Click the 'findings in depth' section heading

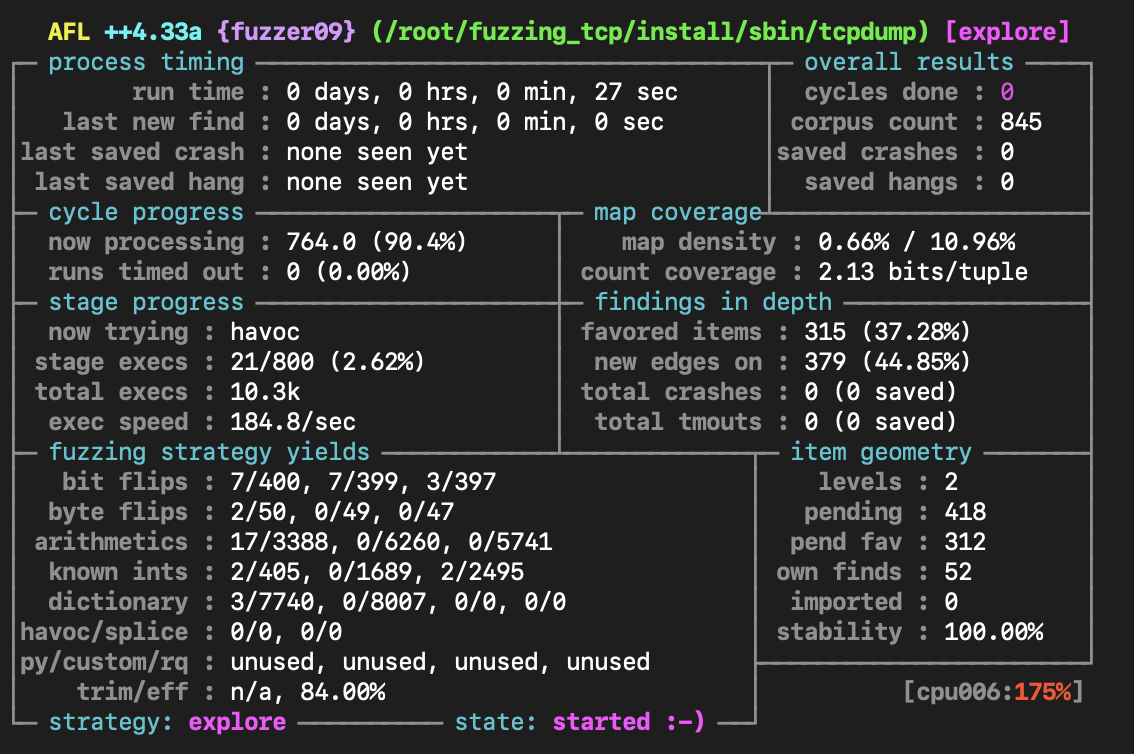click(713, 302)
